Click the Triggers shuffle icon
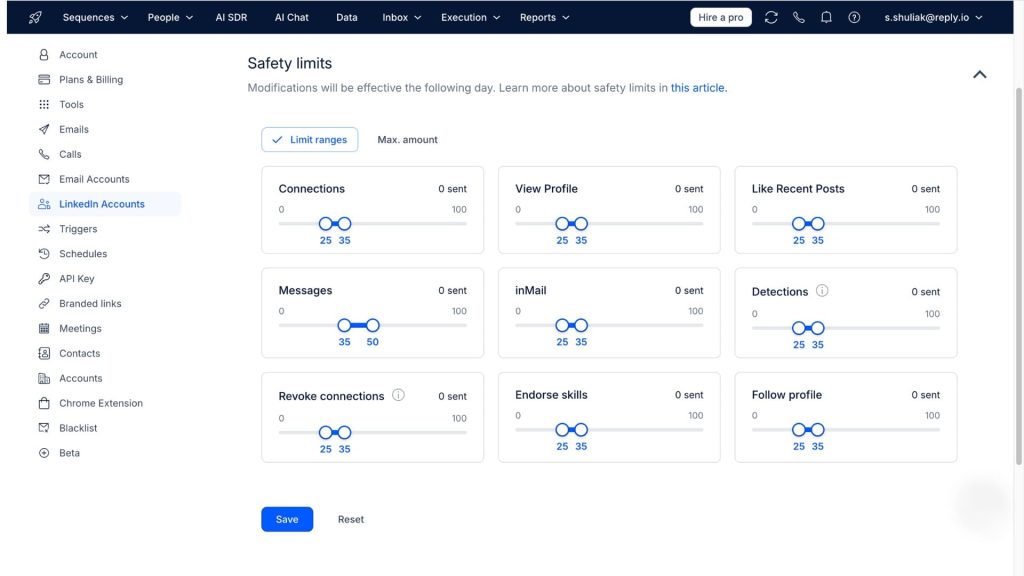The image size is (1024, 576). [x=44, y=229]
